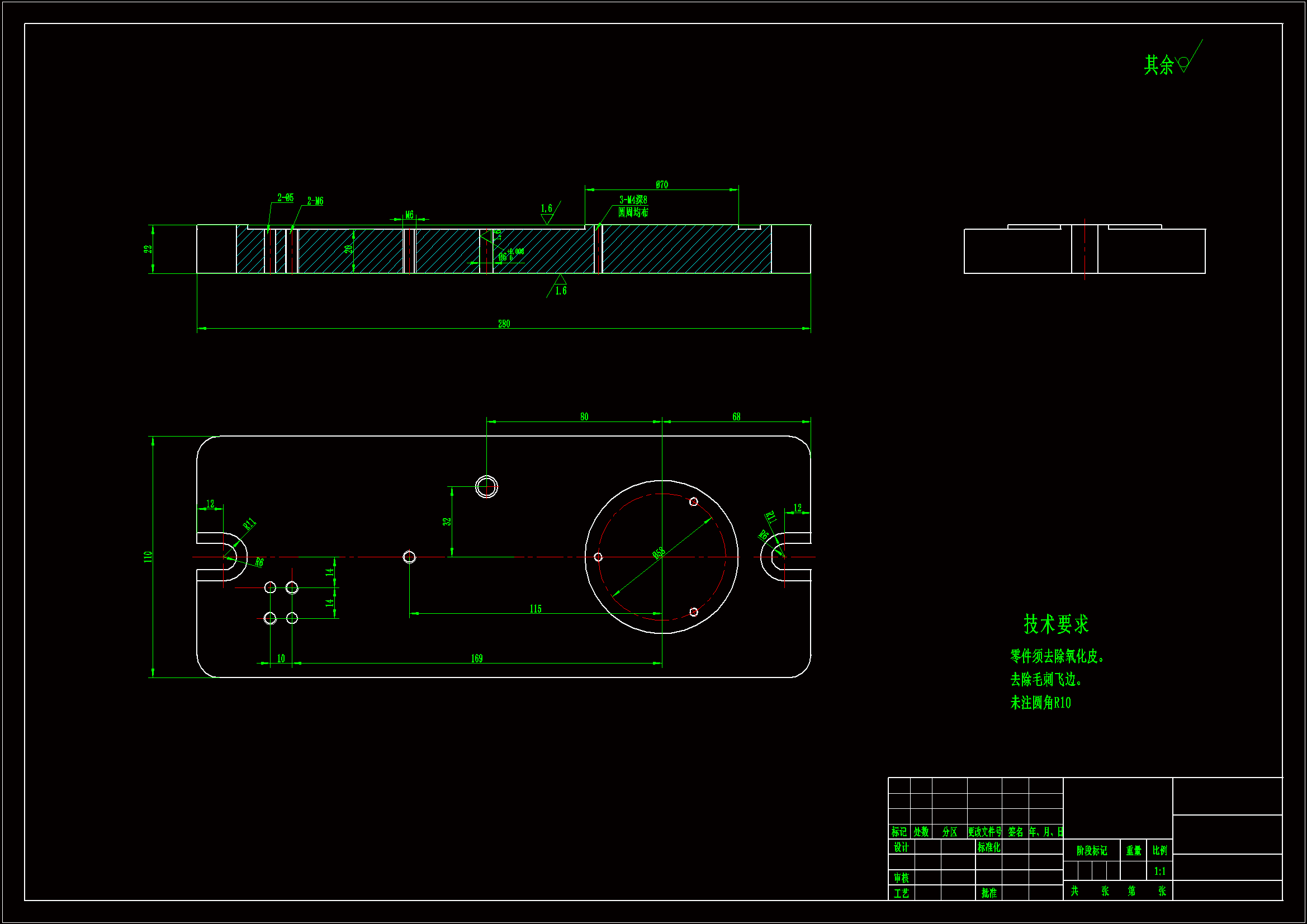Select the 未注圆角R10 note line
This screenshot has height=924, width=1307.
[1040, 703]
